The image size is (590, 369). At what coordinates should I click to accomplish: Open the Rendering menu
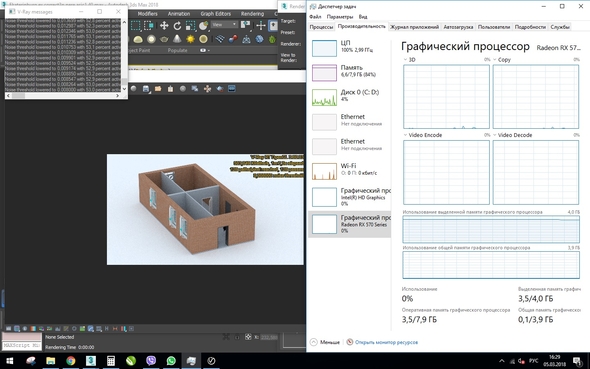point(252,14)
